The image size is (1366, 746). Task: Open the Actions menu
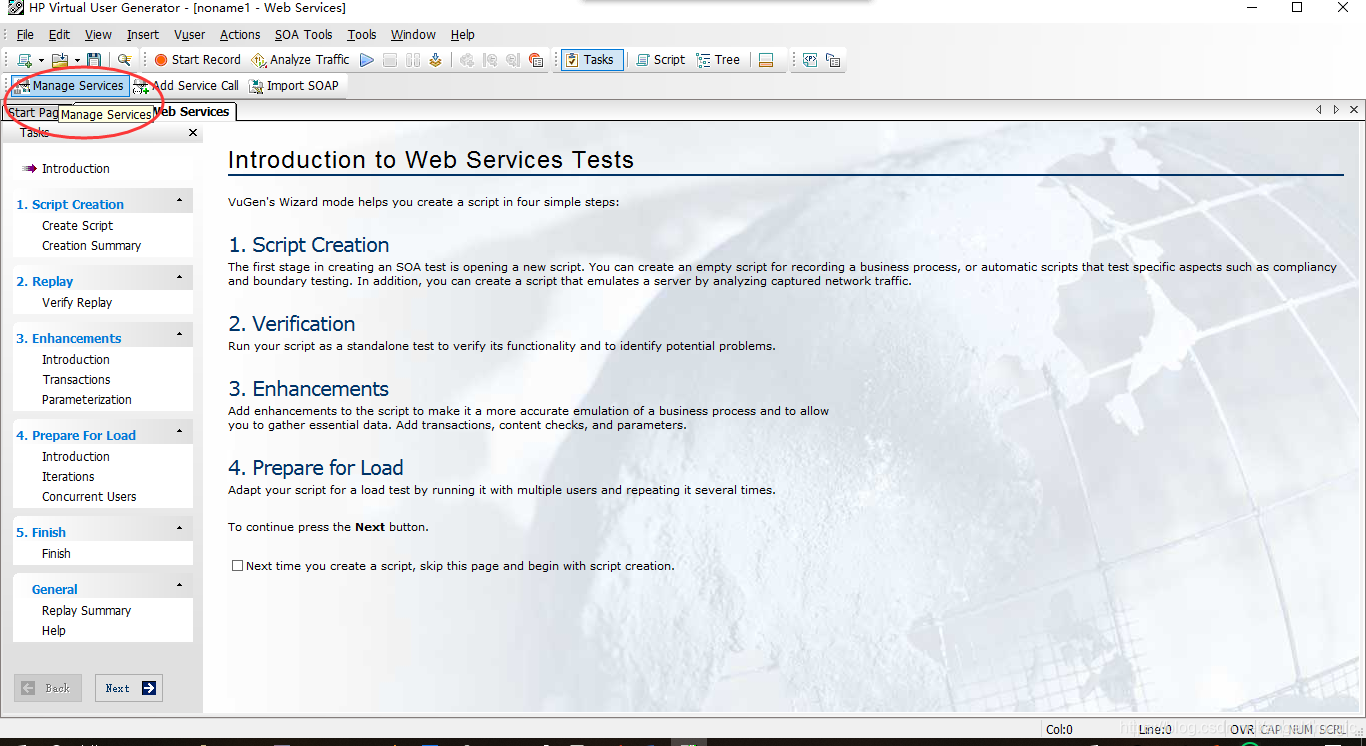240,34
